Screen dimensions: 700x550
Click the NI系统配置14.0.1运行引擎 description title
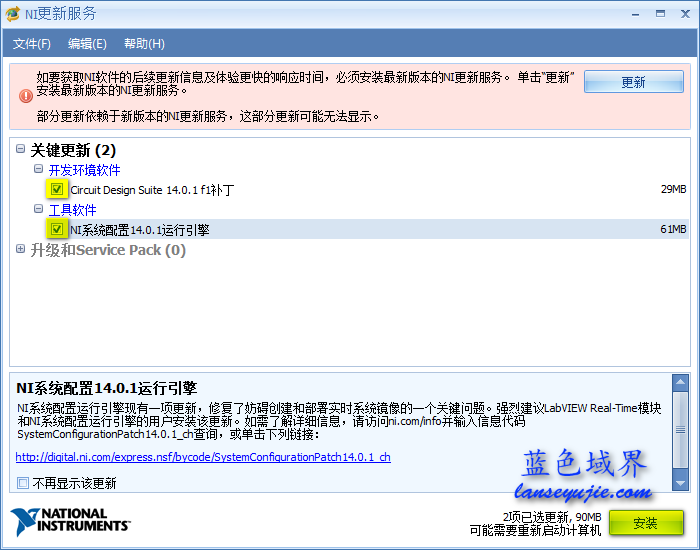point(107,388)
